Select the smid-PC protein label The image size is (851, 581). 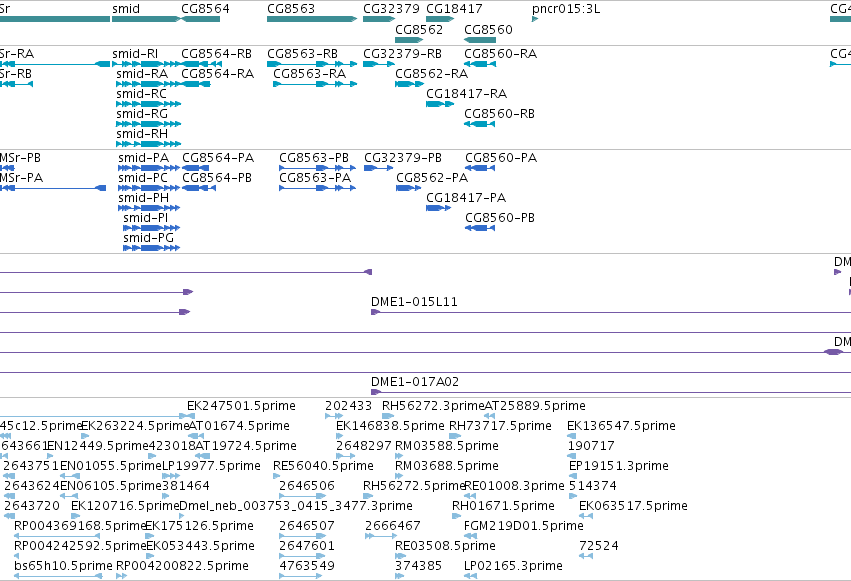(143, 178)
